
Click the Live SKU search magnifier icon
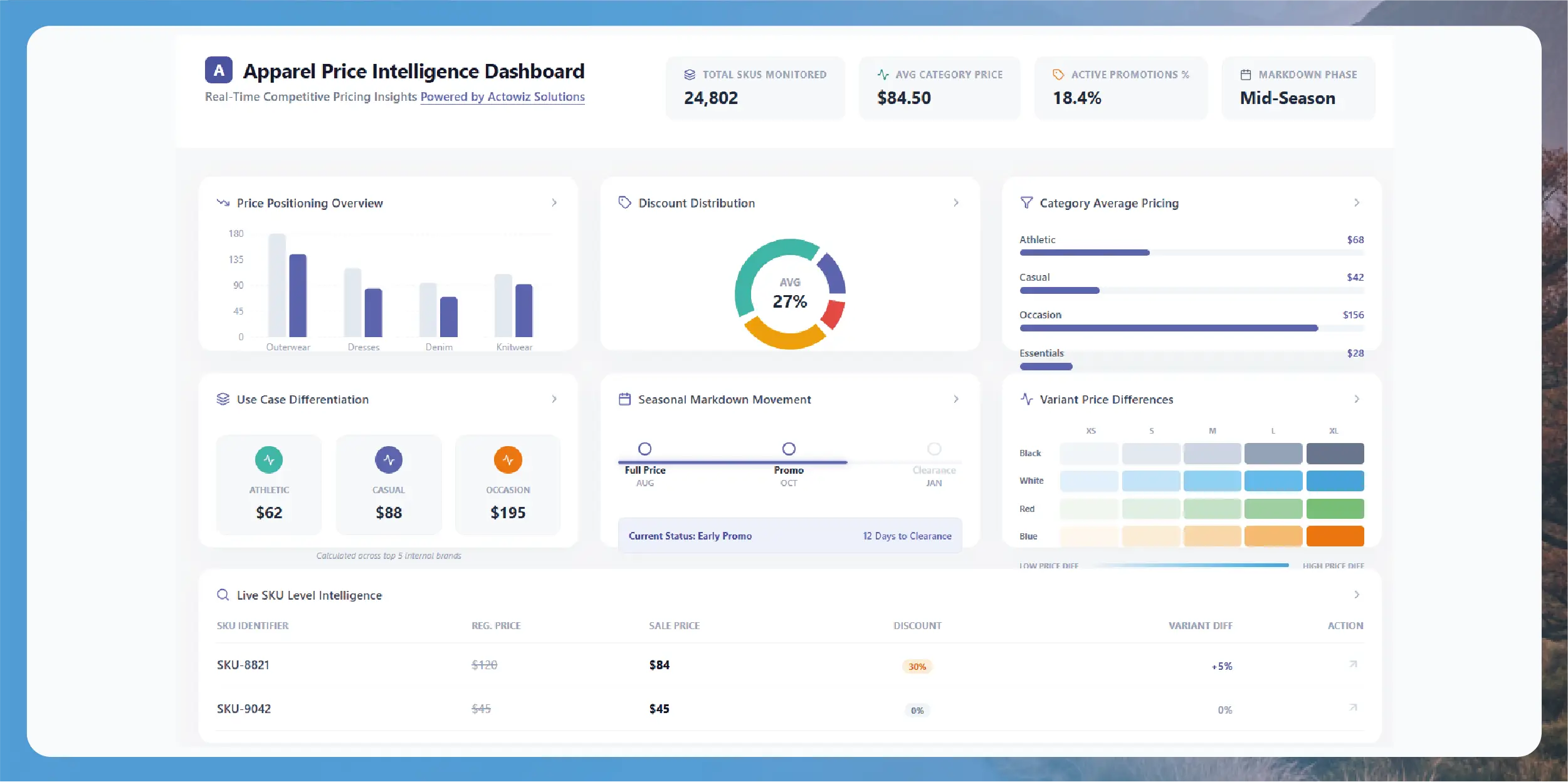pyautogui.click(x=223, y=595)
